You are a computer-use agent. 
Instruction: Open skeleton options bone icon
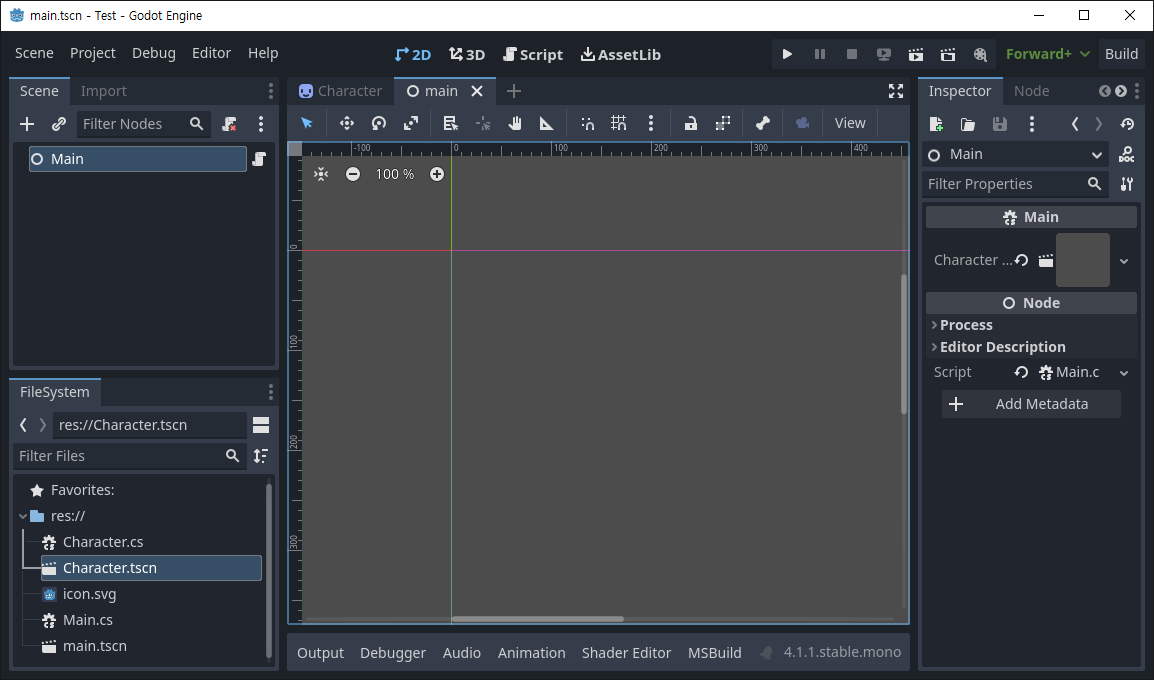click(x=762, y=123)
